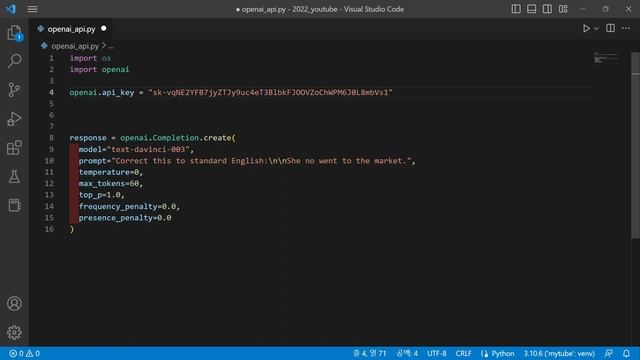Click the closing parenthesis on line 16
This screenshot has height=360, width=640.
[72, 229]
